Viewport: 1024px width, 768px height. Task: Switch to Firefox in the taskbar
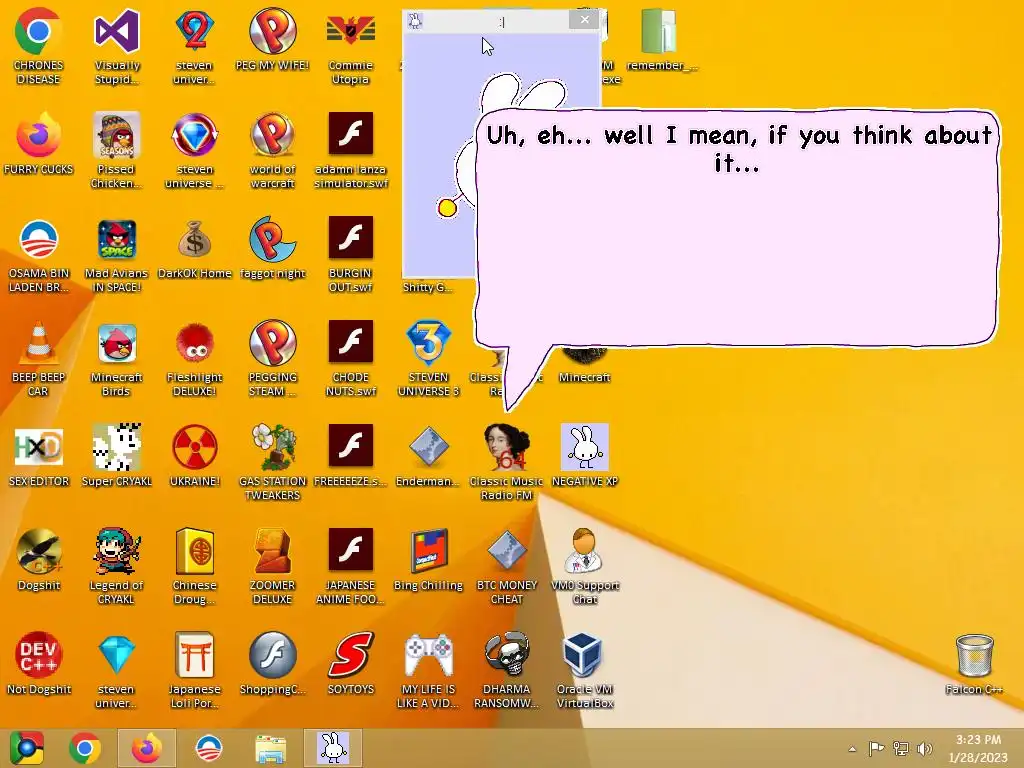pyautogui.click(x=146, y=748)
